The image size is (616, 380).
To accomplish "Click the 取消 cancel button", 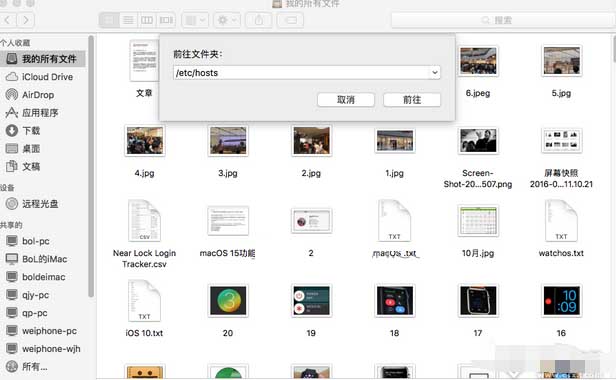I will 346,100.
